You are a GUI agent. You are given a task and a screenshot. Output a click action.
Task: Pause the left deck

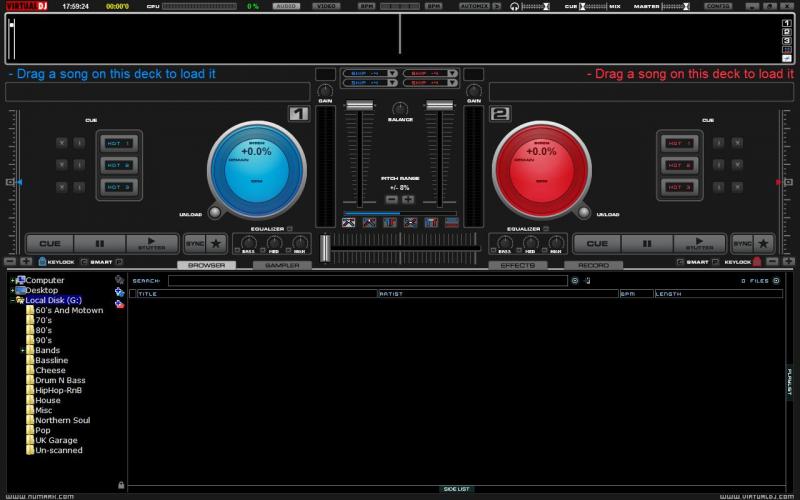pyautogui.click(x=100, y=244)
